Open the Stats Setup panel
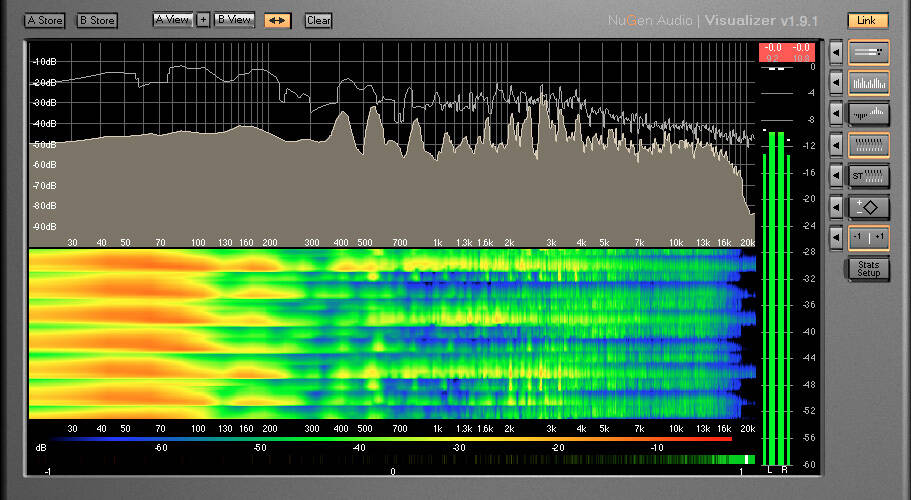 (867, 268)
